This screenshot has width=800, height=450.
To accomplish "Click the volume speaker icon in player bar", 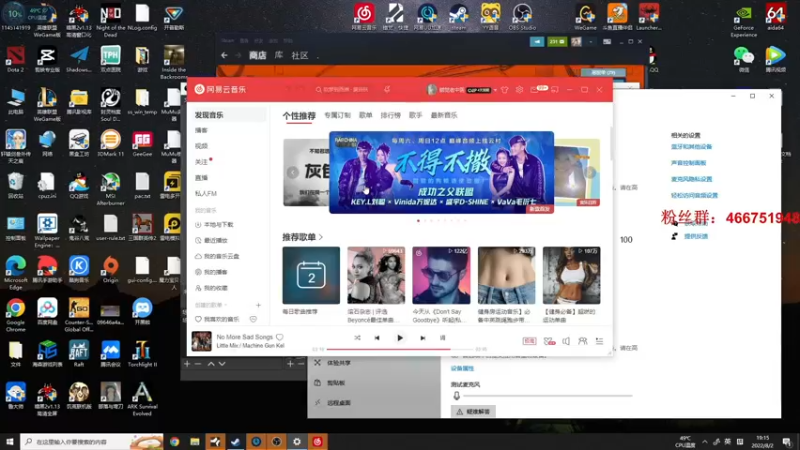I will pos(566,341).
